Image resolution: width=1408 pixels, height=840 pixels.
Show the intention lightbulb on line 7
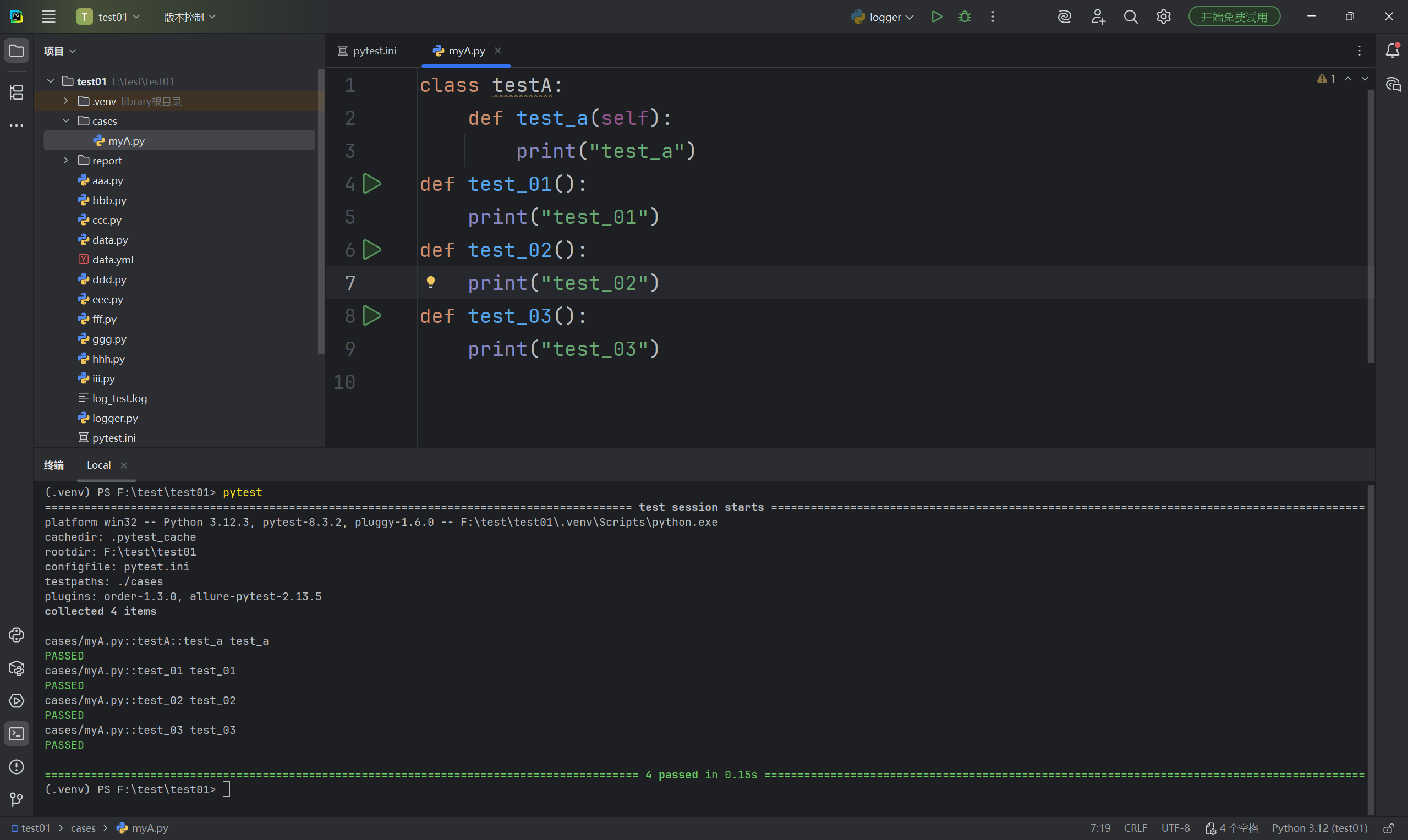click(431, 282)
